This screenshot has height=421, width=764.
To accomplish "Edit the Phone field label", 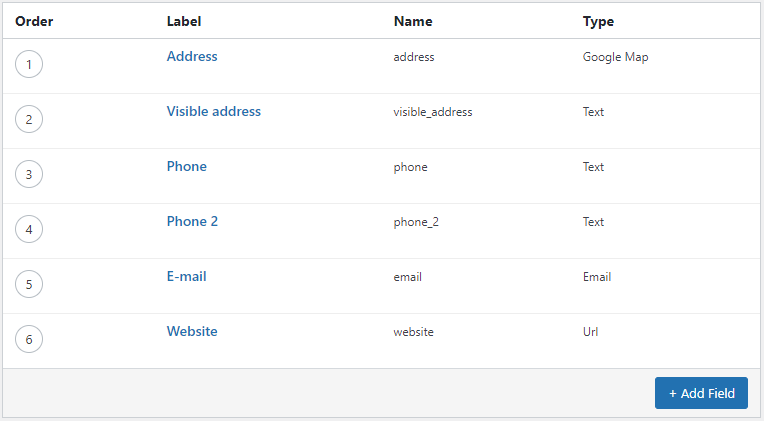I will tap(187, 167).
